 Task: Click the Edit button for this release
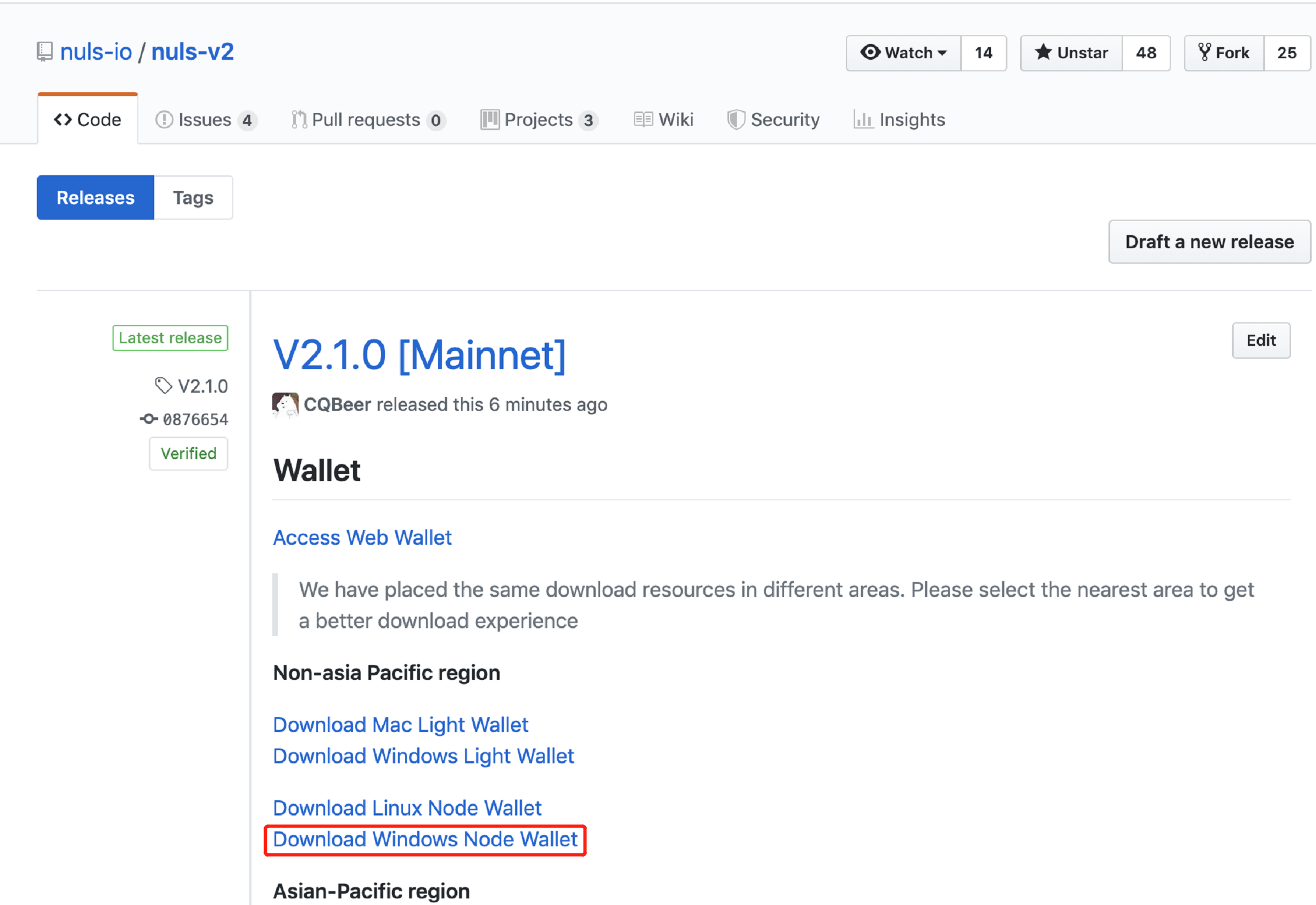click(x=1261, y=340)
